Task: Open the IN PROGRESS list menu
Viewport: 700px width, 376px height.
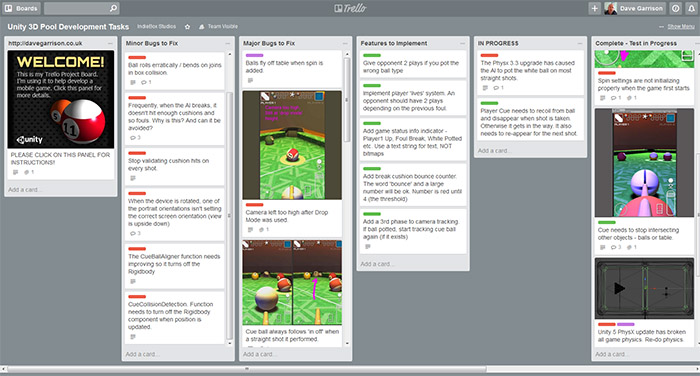Action: point(580,43)
